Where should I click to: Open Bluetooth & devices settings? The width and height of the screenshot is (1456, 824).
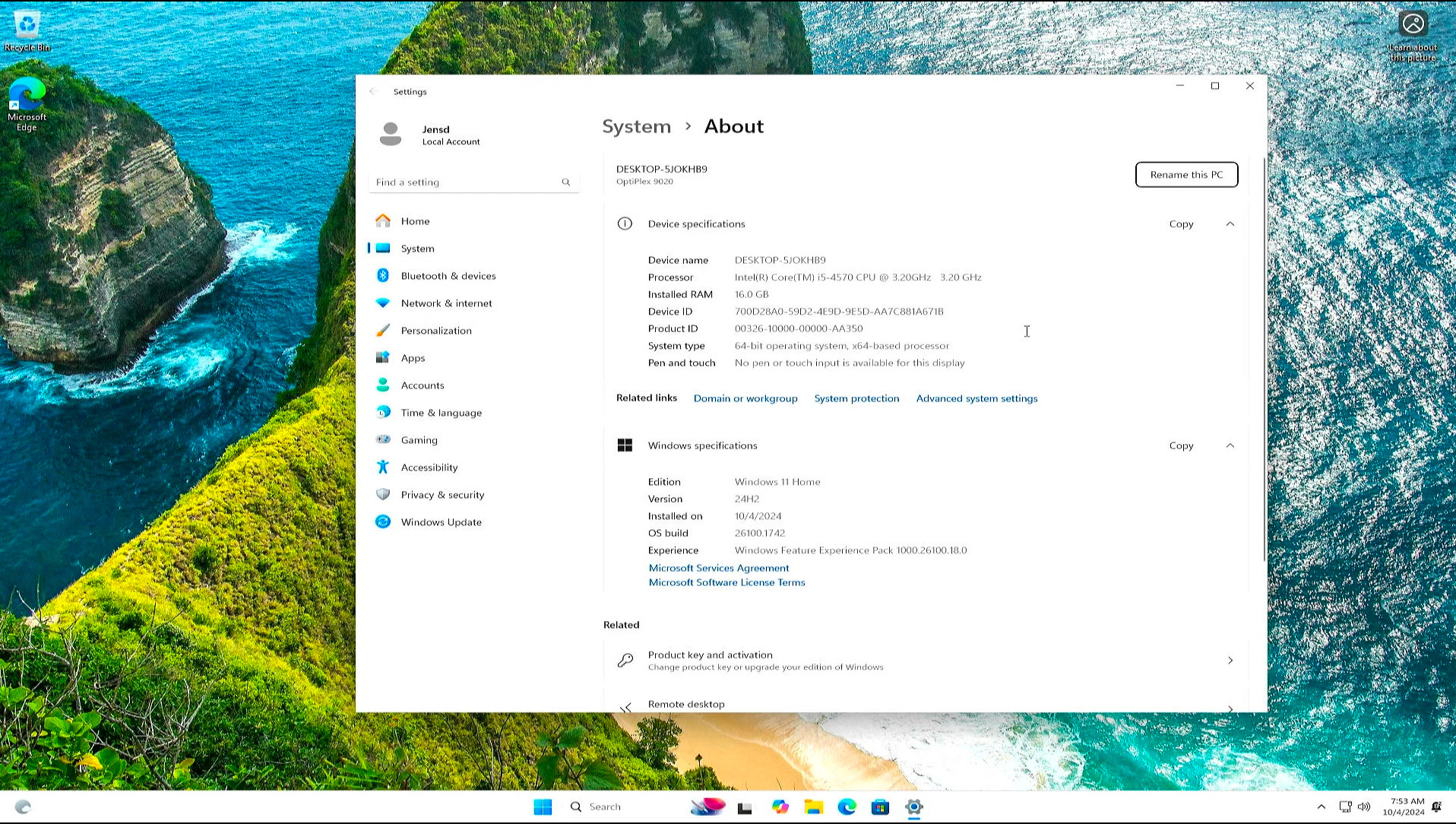[448, 275]
